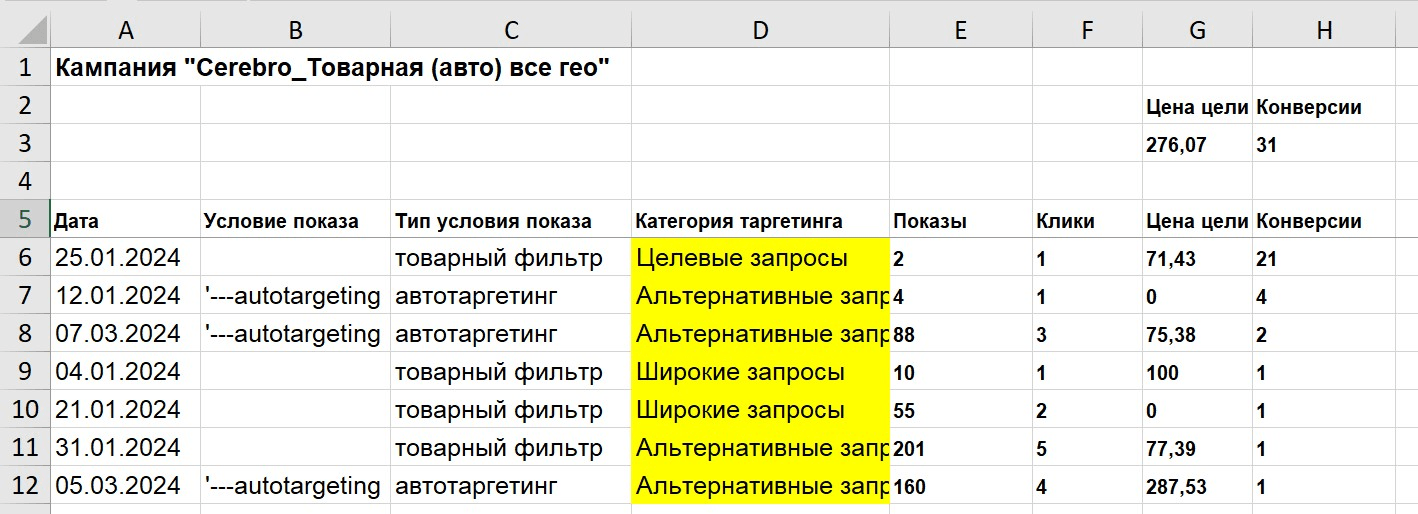Select the row 5 header

point(25,220)
